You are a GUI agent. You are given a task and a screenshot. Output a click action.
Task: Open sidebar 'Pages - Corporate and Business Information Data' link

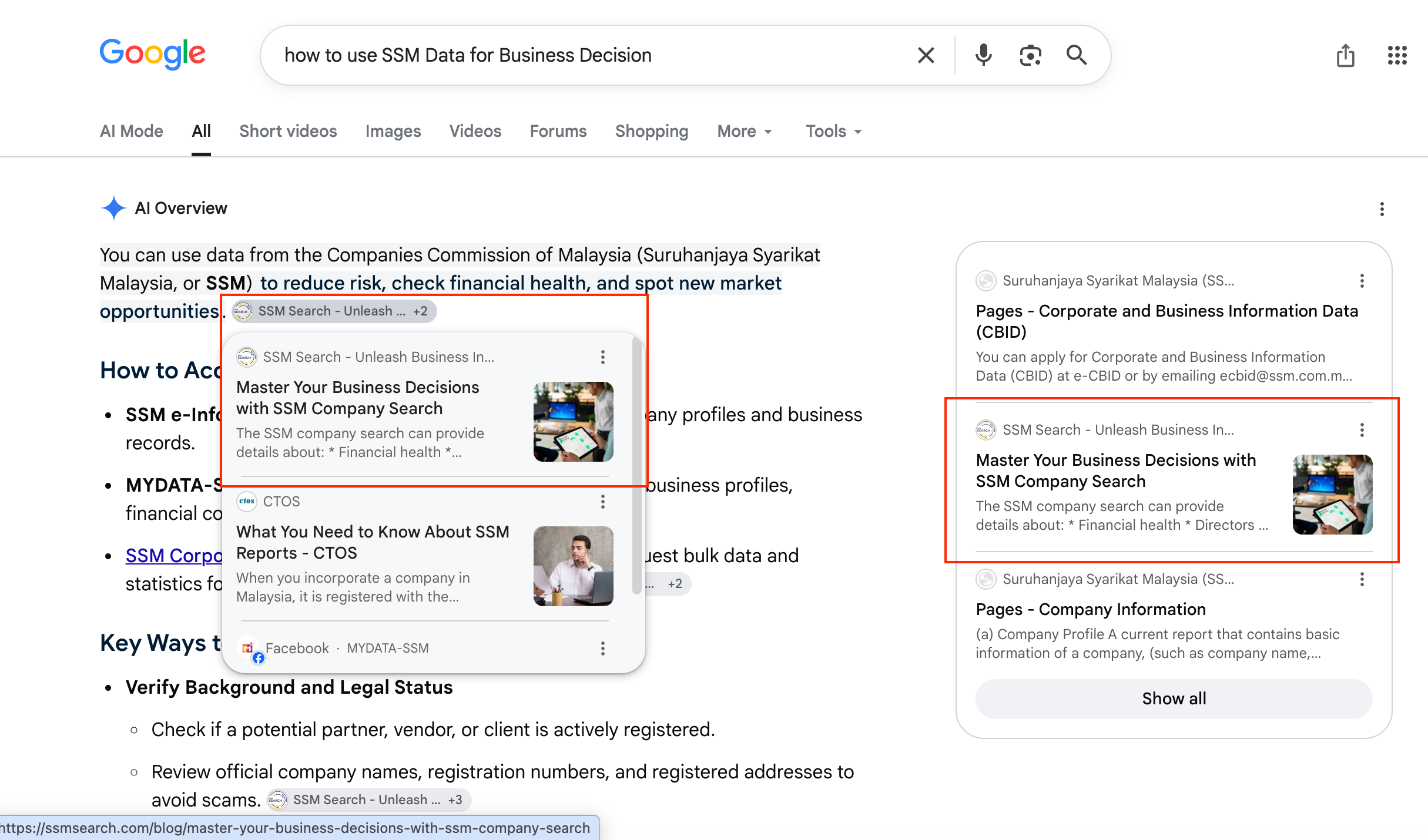(x=1167, y=321)
